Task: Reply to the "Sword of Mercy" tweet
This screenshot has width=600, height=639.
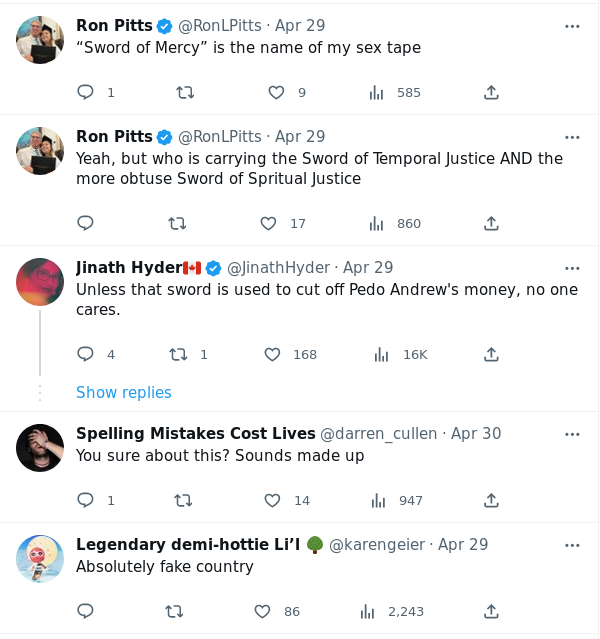Action: point(86,93)
